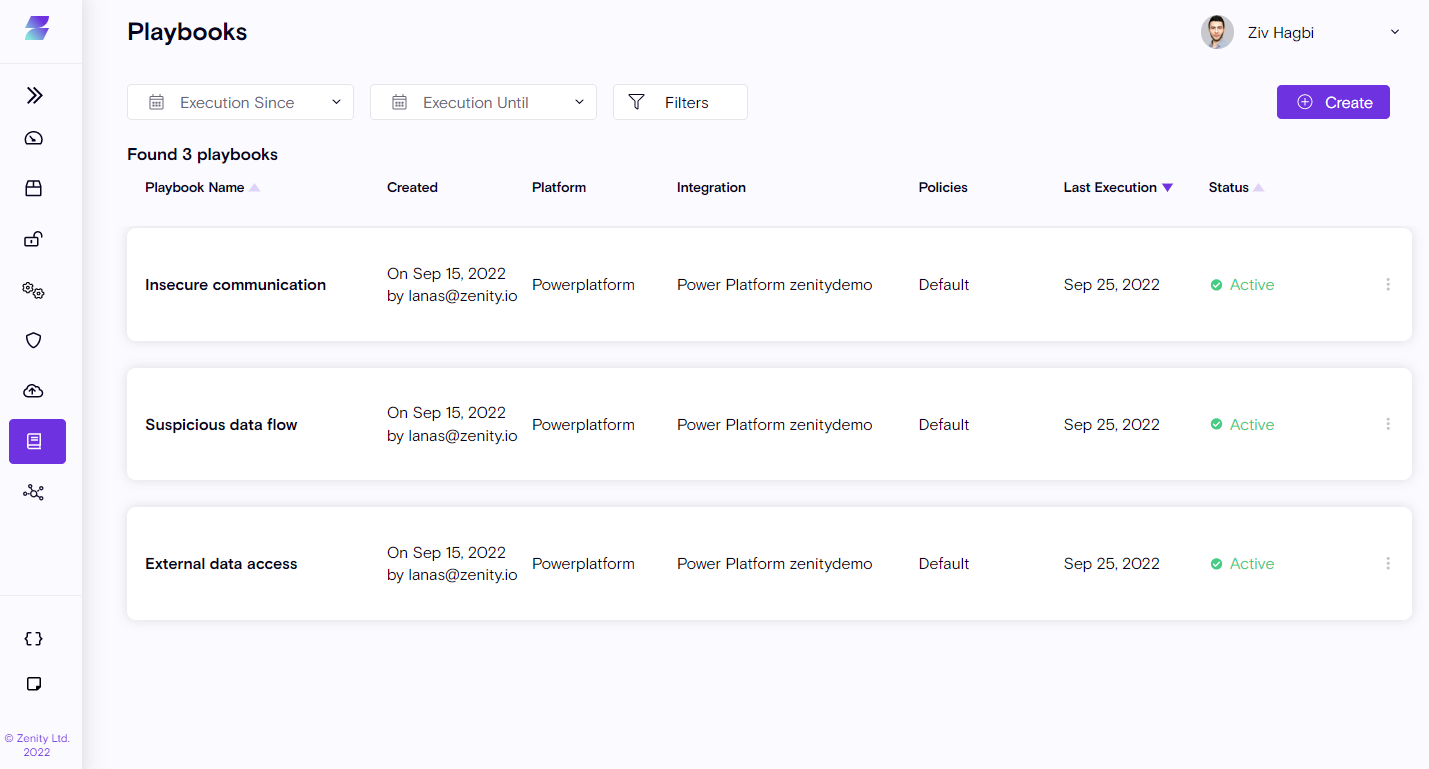Open the dashboard gauge icon in sidebar

coord(34,138)
